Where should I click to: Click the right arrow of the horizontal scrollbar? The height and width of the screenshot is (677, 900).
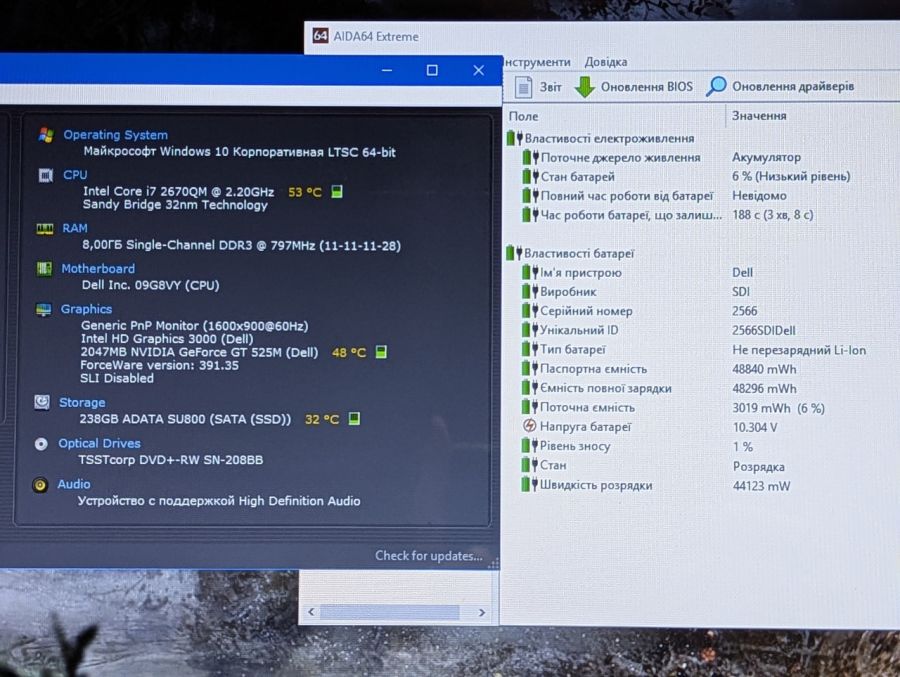(x=482, y=613)
